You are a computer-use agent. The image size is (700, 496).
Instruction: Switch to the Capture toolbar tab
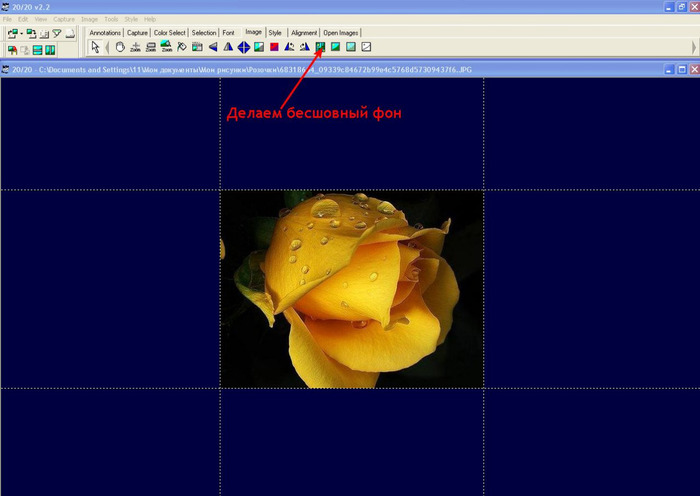point(137,33)
